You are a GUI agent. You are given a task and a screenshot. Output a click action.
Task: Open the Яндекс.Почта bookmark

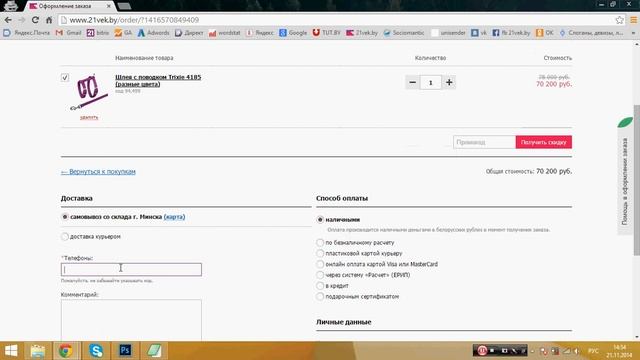coord(27,33)
